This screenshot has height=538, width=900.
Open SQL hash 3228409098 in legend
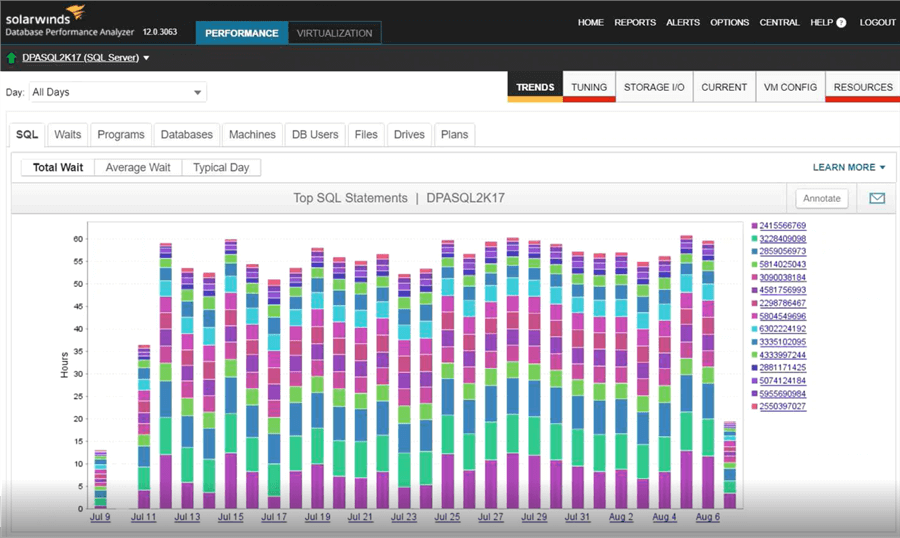(x=782, y=239)
